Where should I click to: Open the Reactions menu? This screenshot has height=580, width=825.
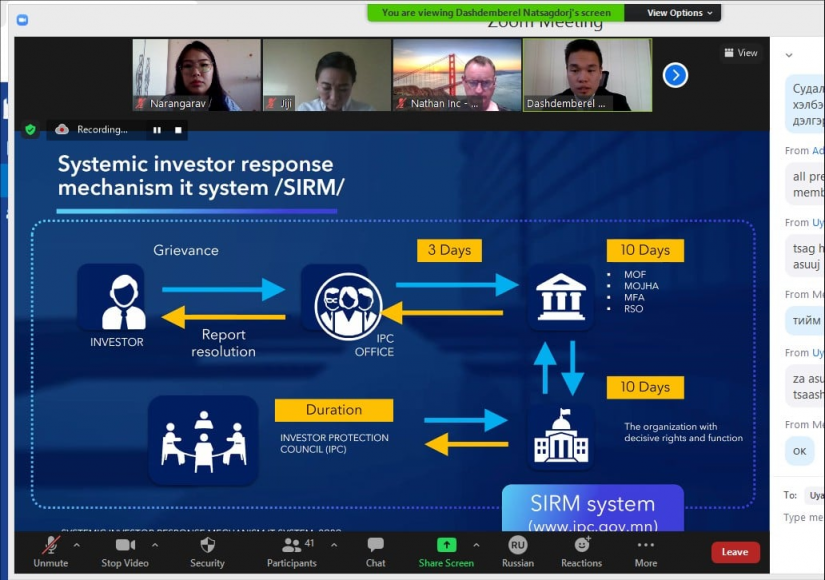pyautogui.click(x=581, y=552)
